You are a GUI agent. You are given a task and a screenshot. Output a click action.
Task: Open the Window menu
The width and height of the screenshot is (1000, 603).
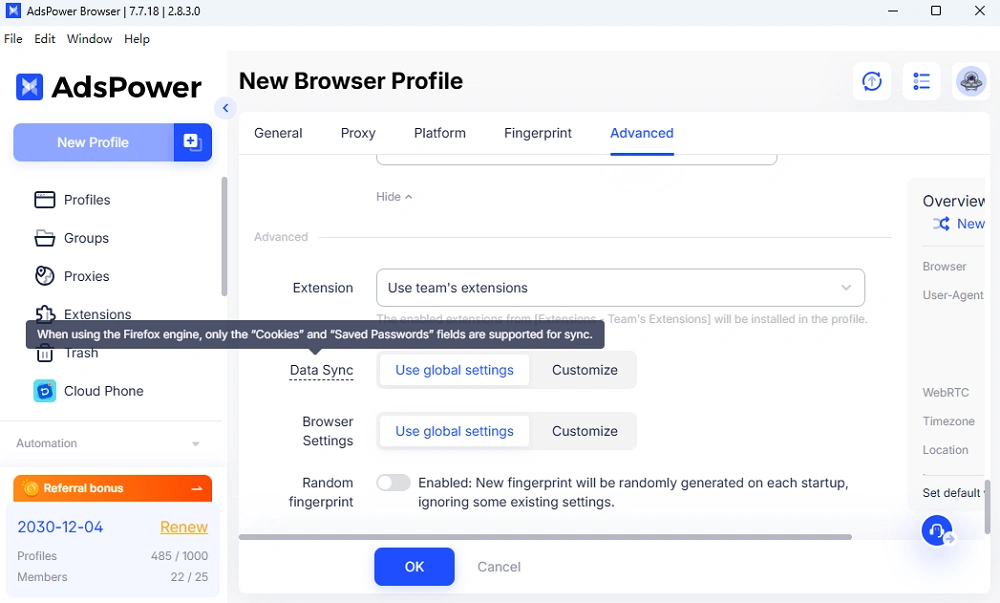pos(89,39)
